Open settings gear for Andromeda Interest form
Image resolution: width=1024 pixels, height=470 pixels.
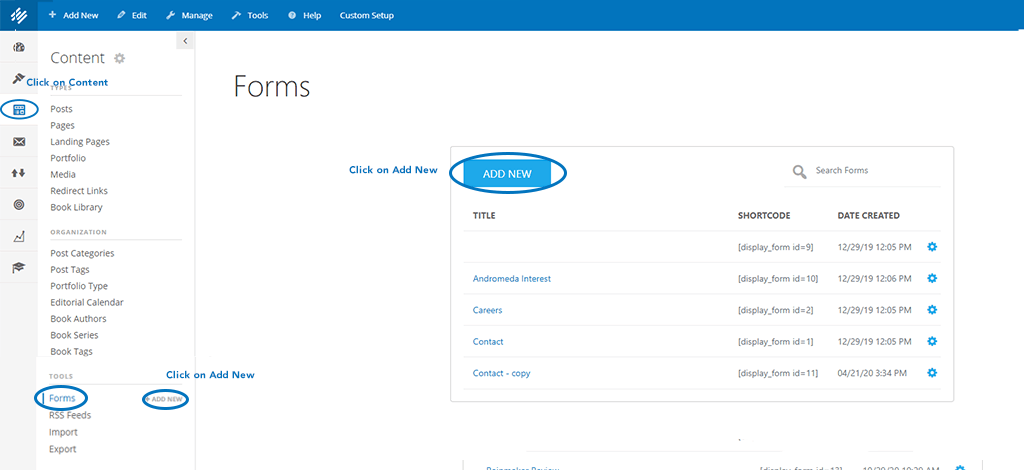pos(932,279)
